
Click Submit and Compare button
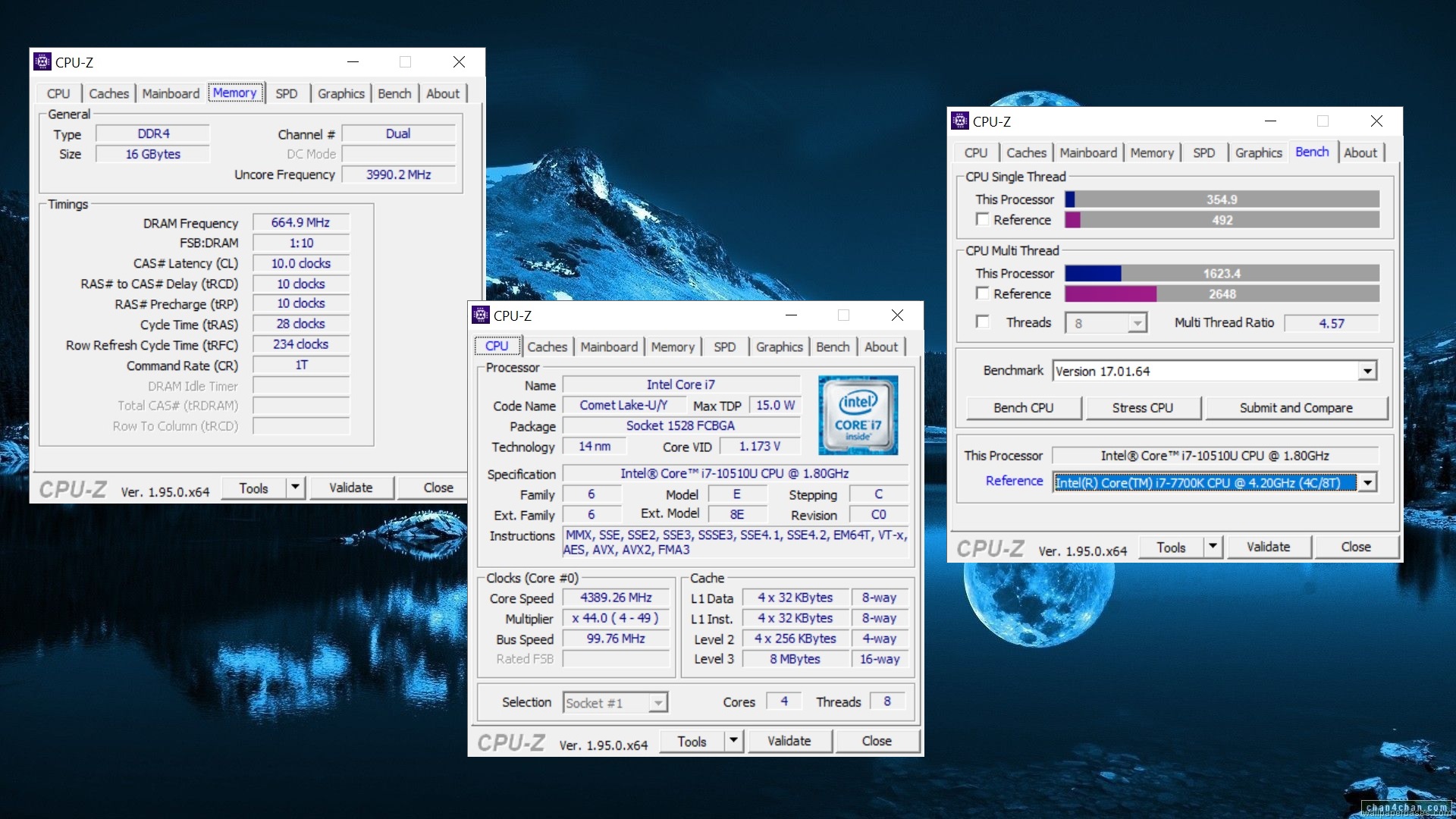(x=1296, y=408)
